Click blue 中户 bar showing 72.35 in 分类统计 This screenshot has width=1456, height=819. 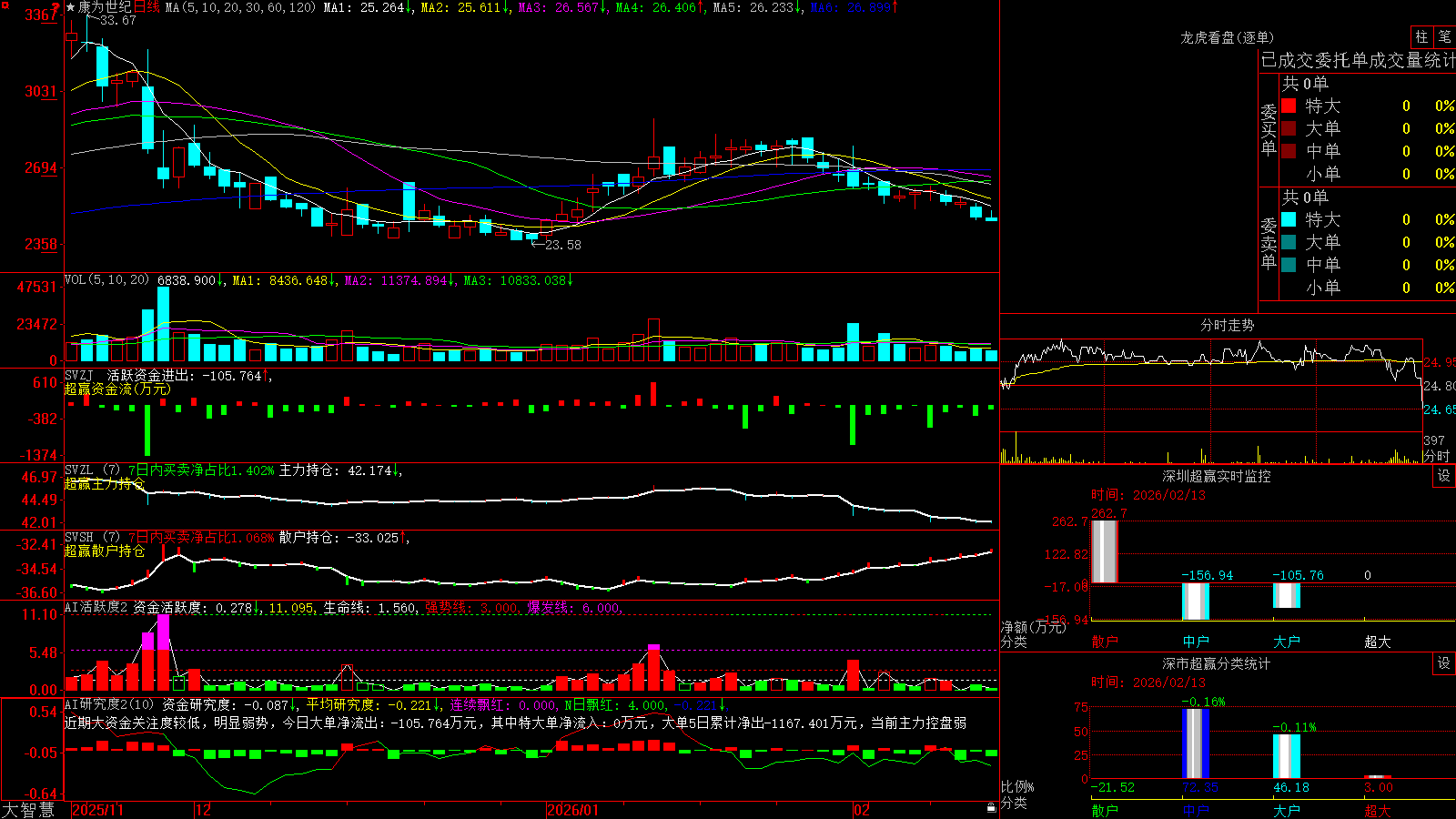coord(1196,743)
